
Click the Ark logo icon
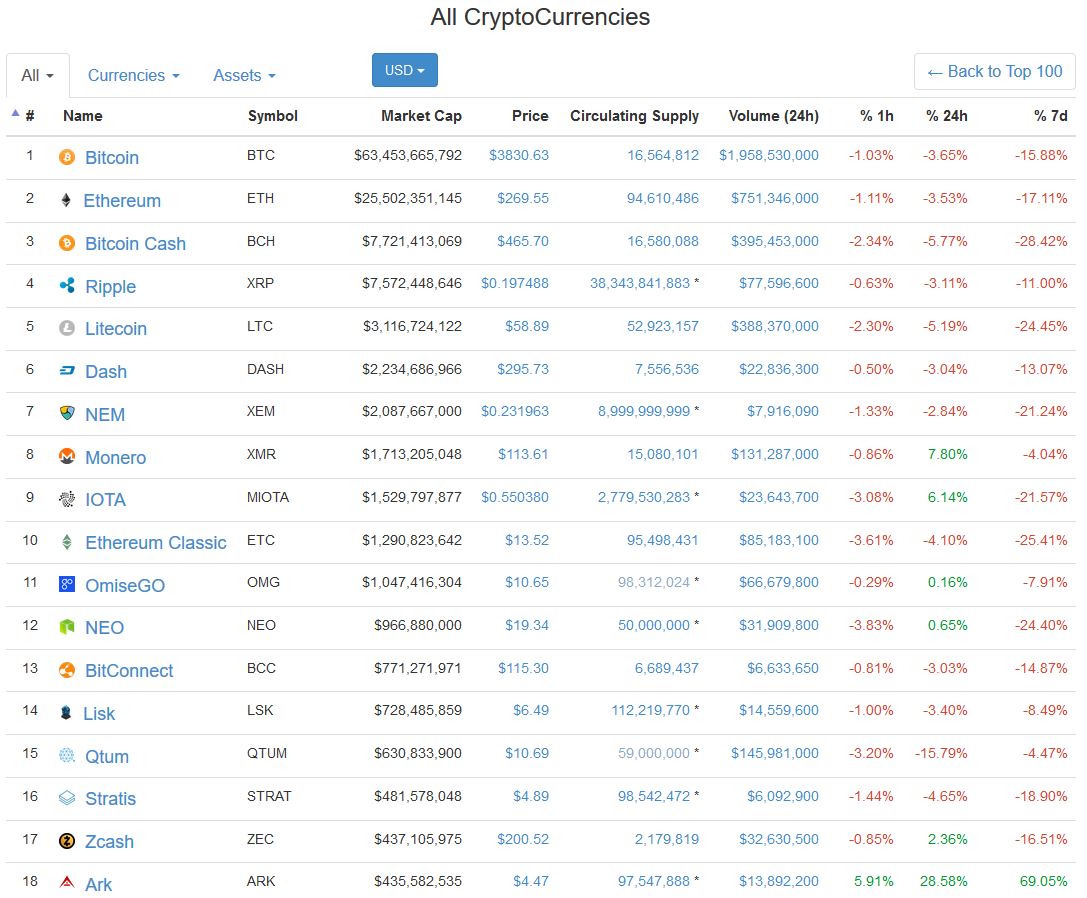pos(67,883)
